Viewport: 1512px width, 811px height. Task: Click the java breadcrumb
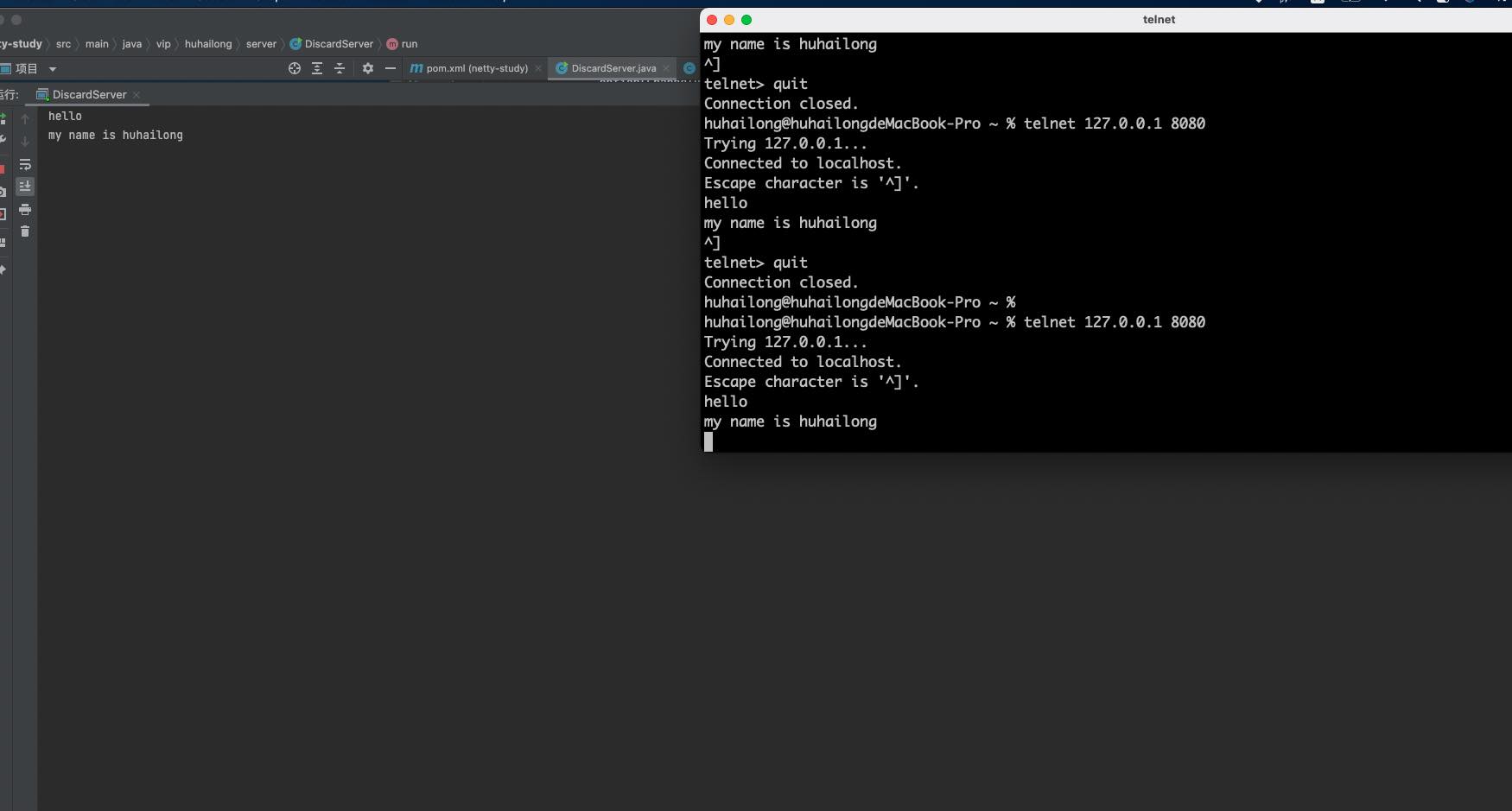point(131,44)
